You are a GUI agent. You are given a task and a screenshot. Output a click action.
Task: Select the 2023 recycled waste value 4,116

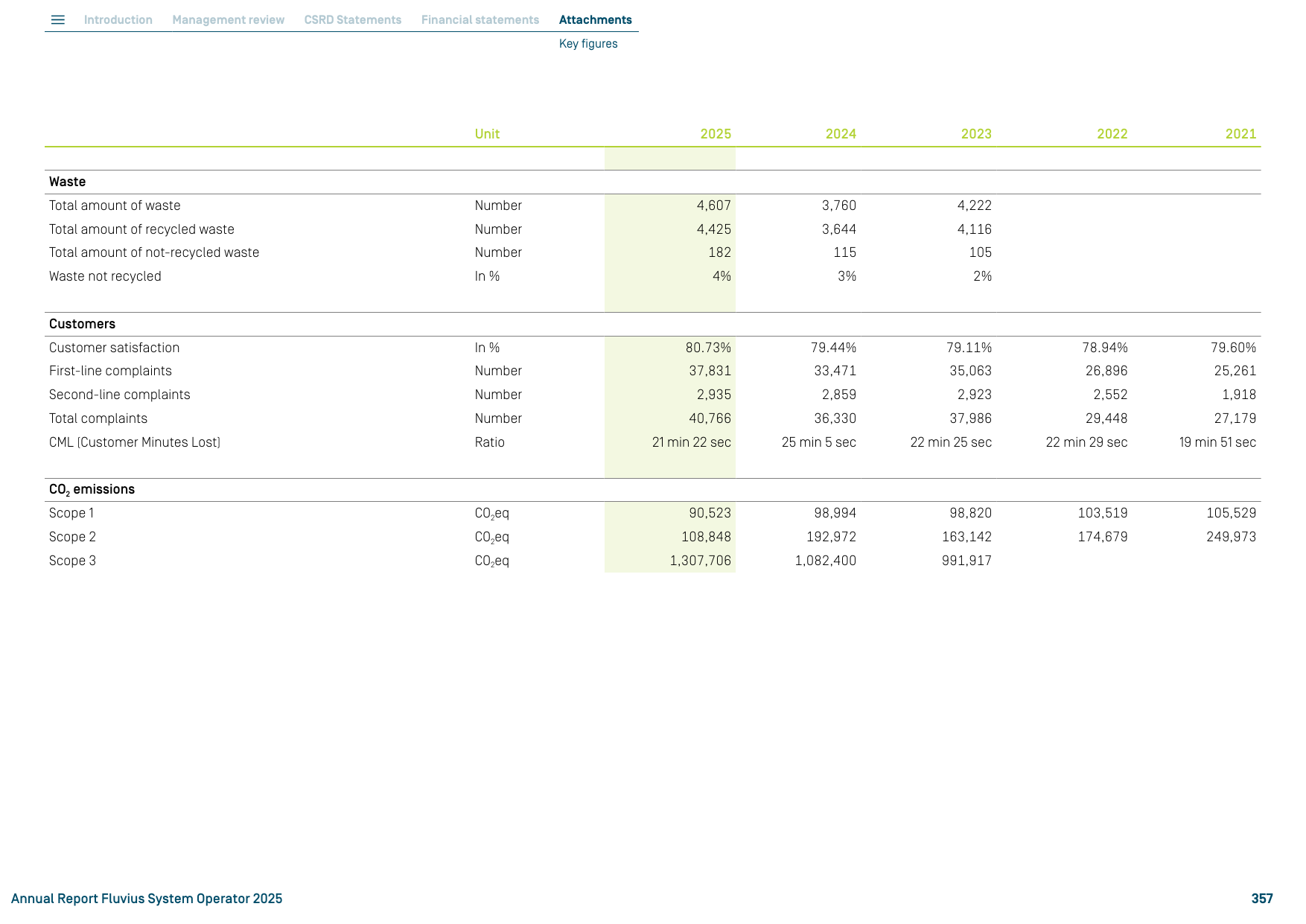pos(975,229)
